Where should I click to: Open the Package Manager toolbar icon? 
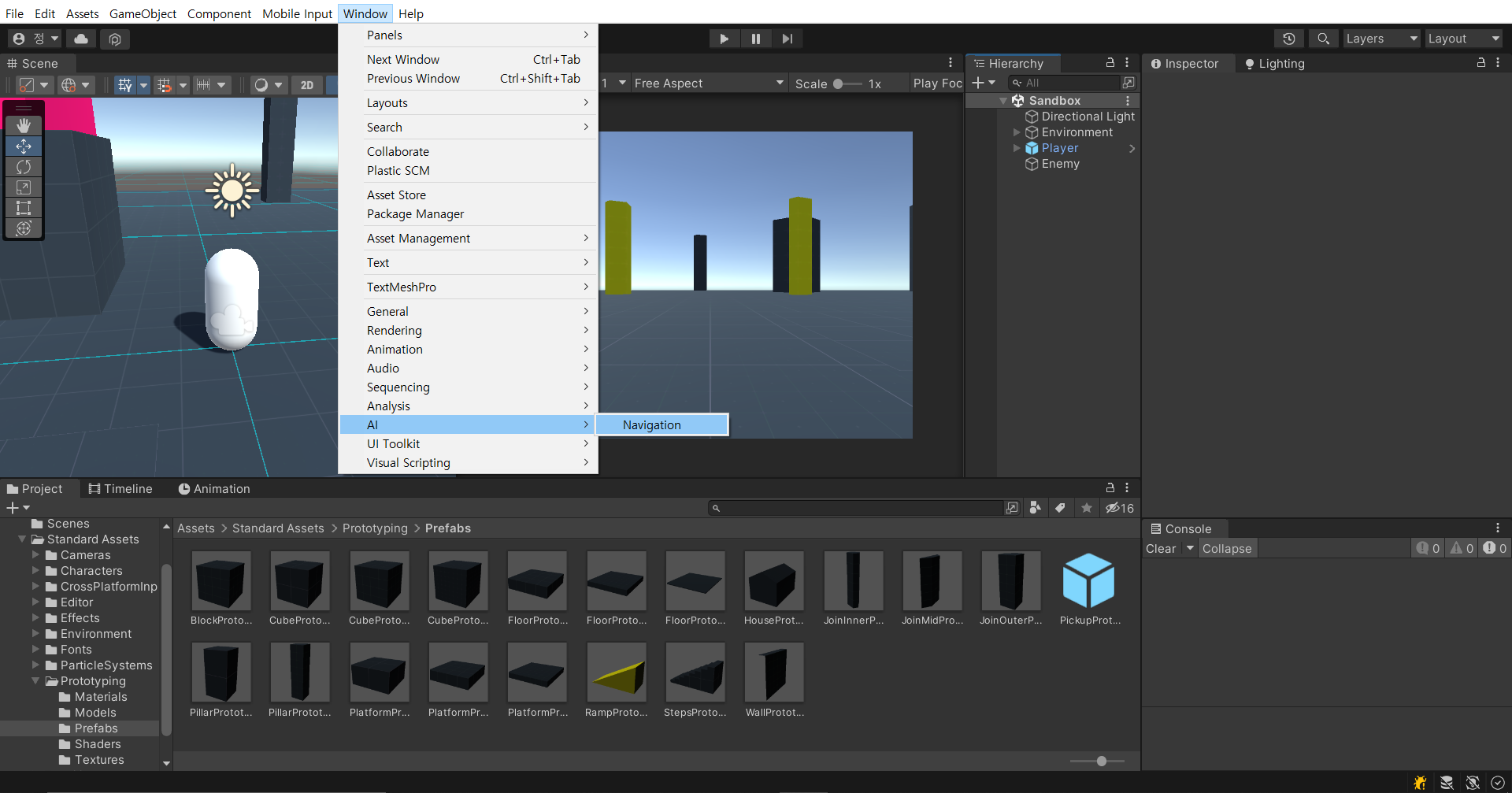tap(115, 39)
